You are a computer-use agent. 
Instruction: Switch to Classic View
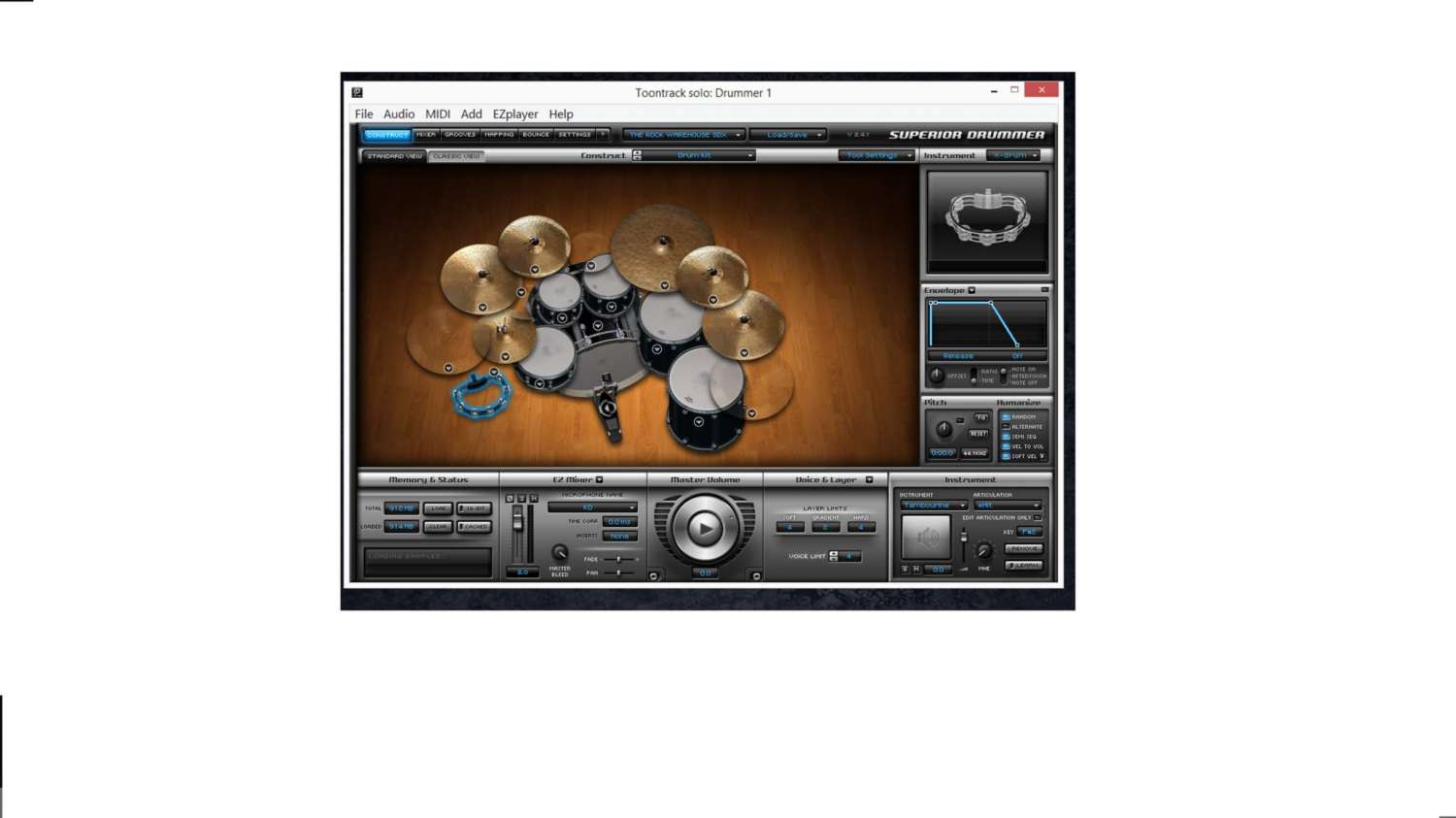click(456, 156)
